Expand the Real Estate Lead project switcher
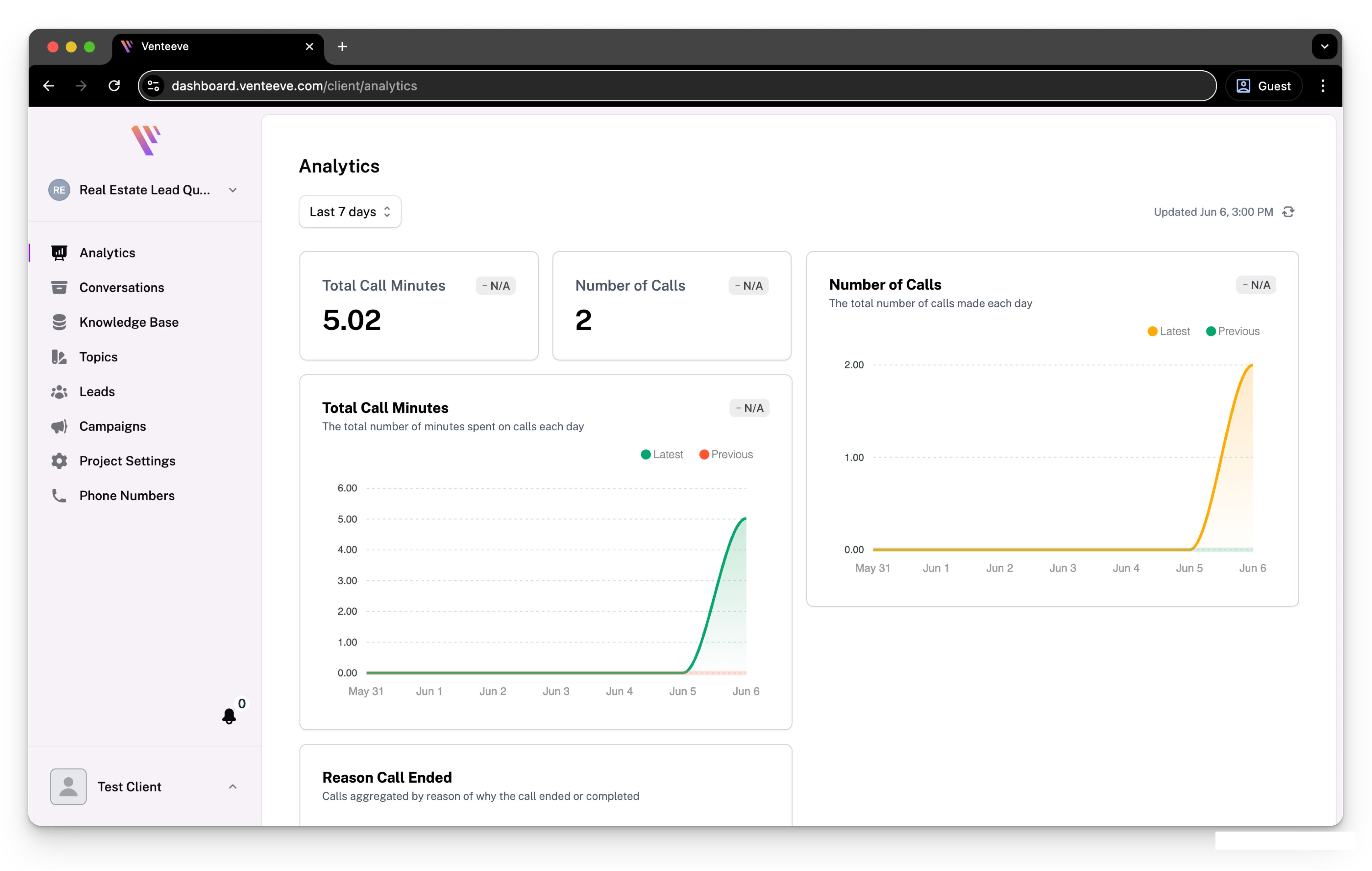 pos(233,190)
